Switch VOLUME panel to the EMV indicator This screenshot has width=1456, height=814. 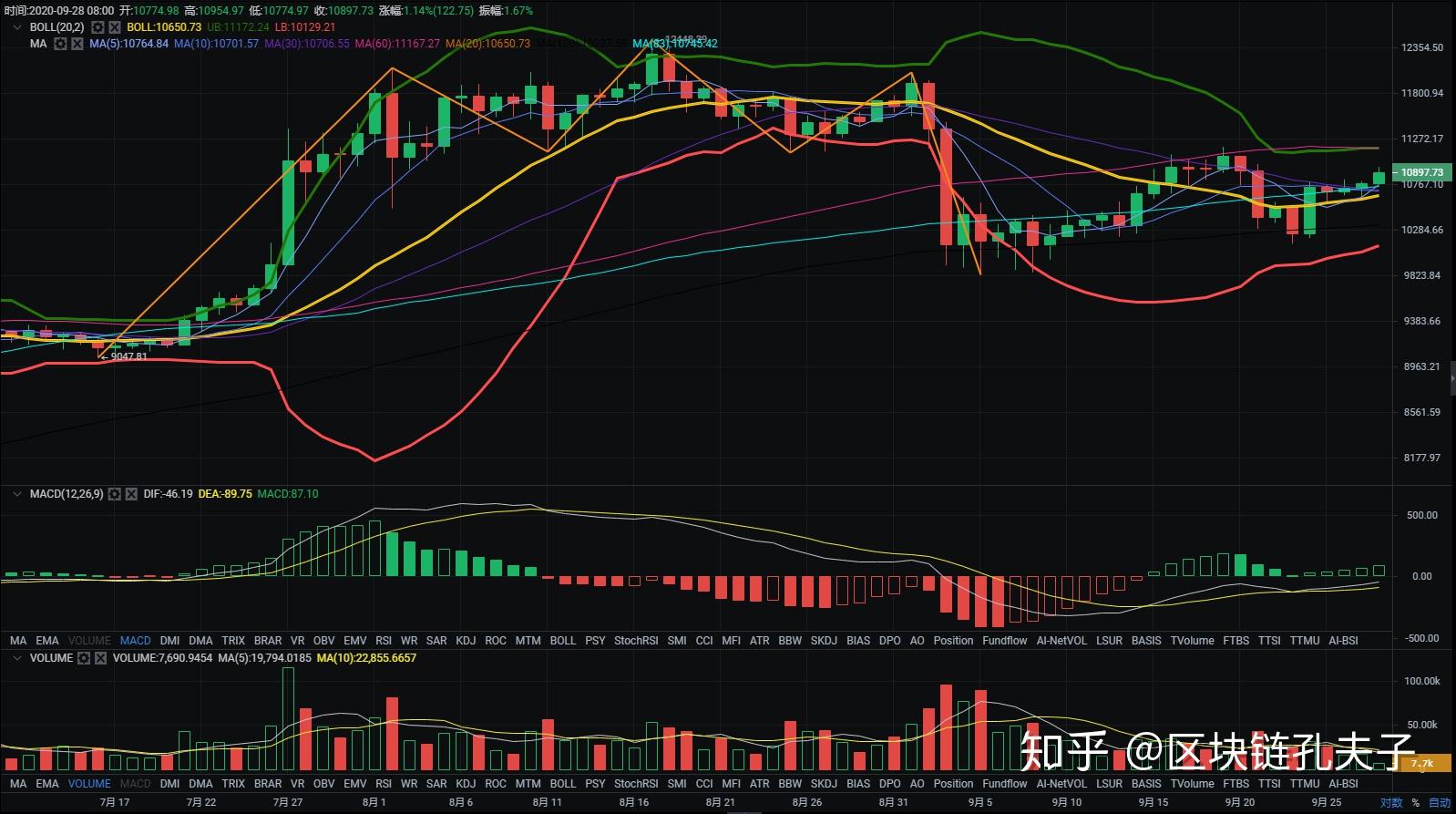tap(355, 784)
